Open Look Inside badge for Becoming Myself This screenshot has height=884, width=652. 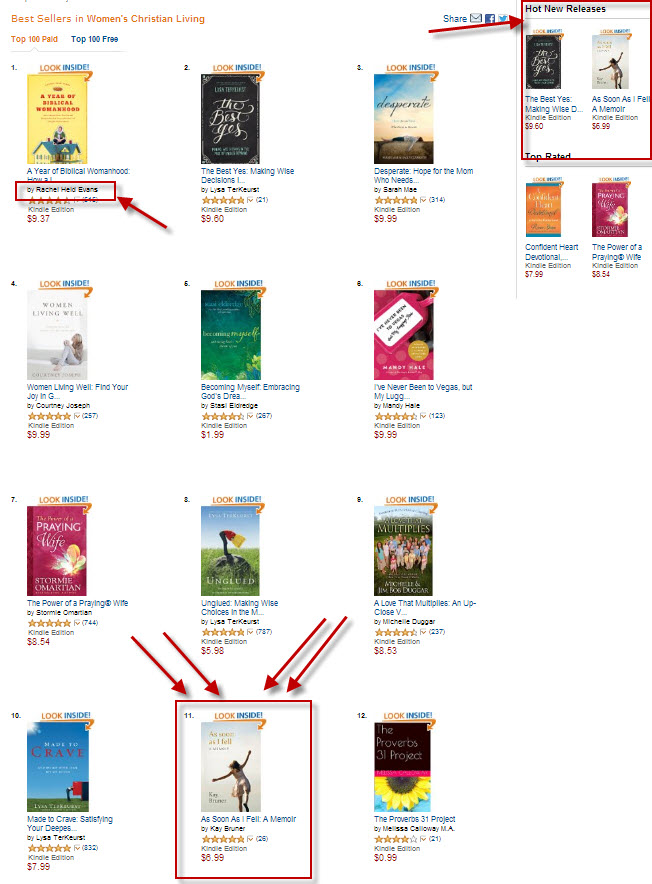click(x=239, y=284)
